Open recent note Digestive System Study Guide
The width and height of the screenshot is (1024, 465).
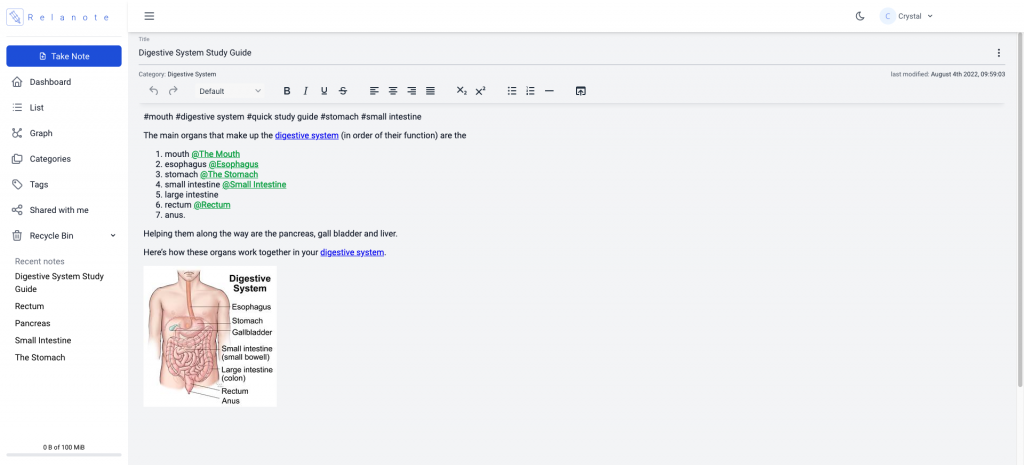coord(59,283)
